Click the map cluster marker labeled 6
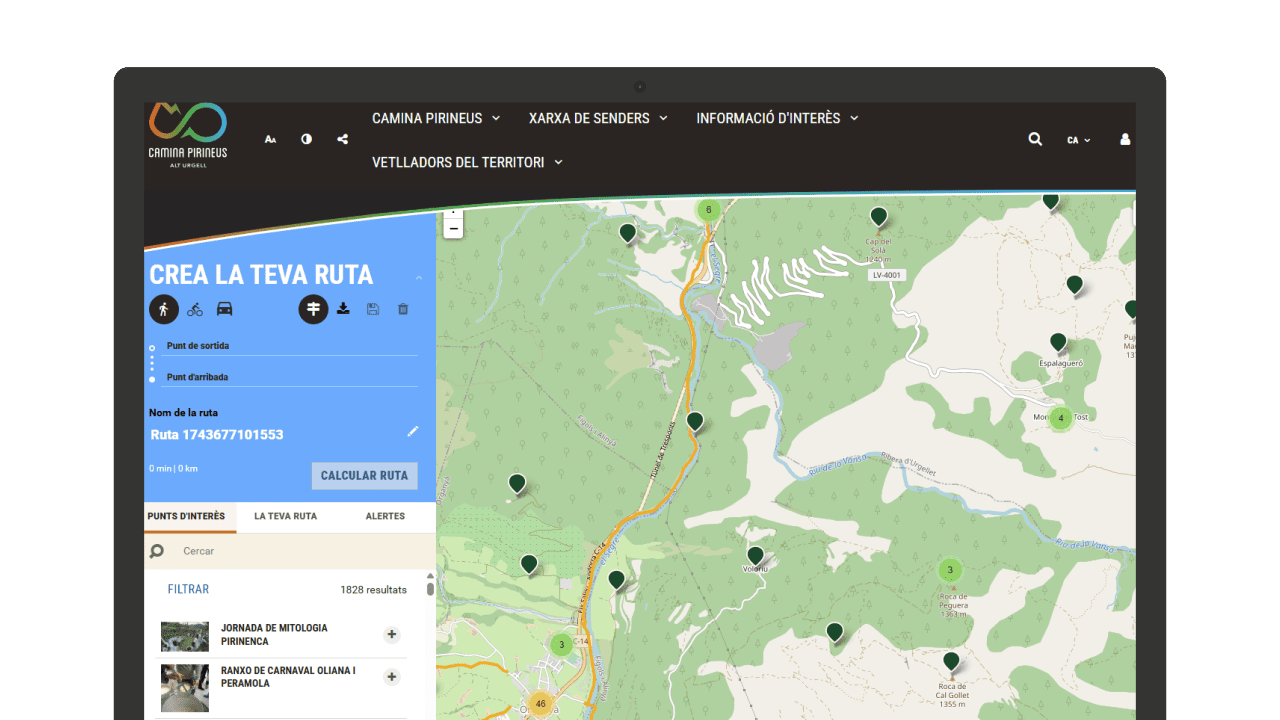The height and width of the screenshot is (720, 1280). pyautogui.click(x=708, y=210)
